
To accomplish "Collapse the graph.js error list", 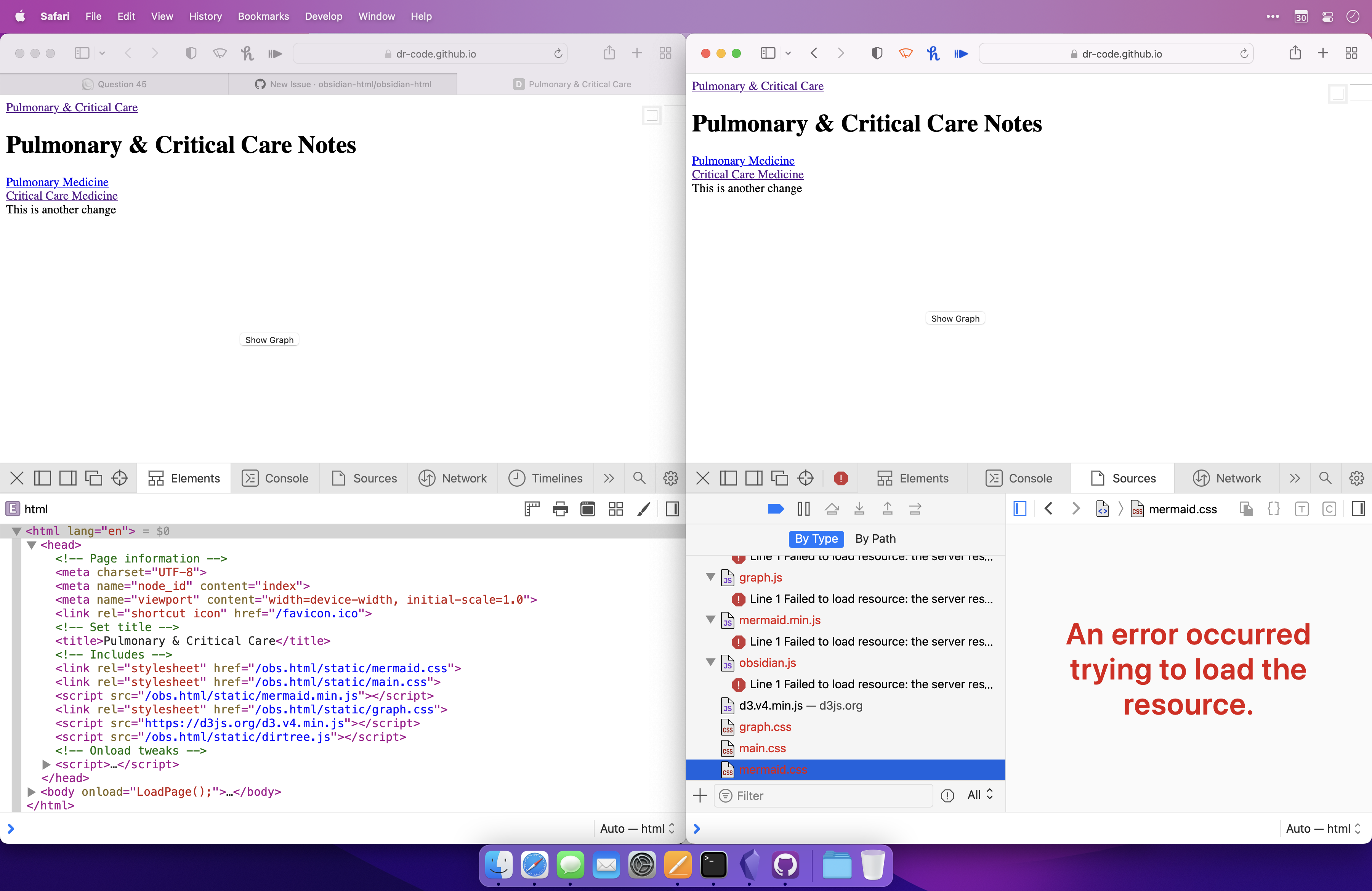I will click(710, 577).
